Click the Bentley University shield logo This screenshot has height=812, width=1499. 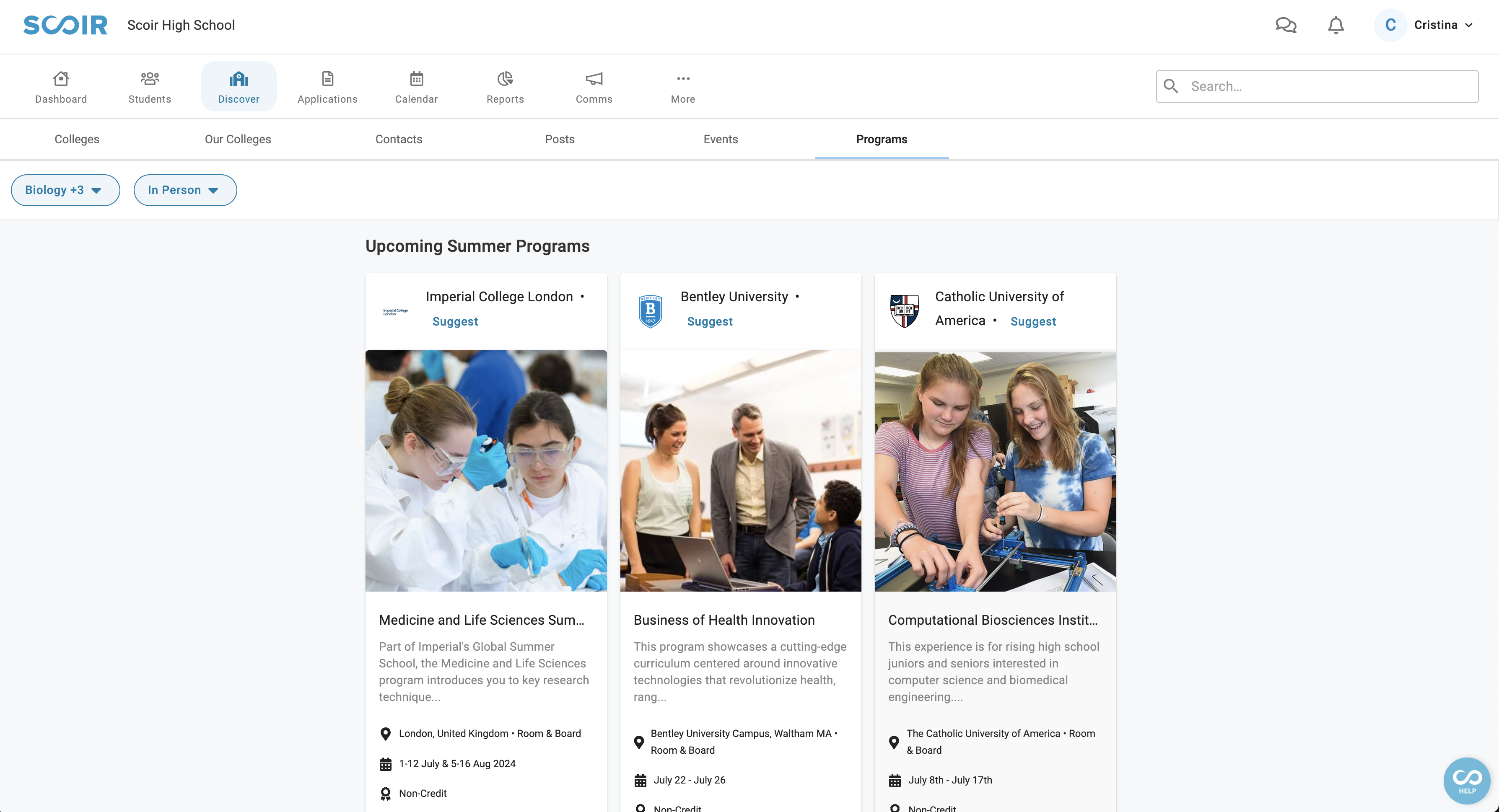(x=651, y=312)
